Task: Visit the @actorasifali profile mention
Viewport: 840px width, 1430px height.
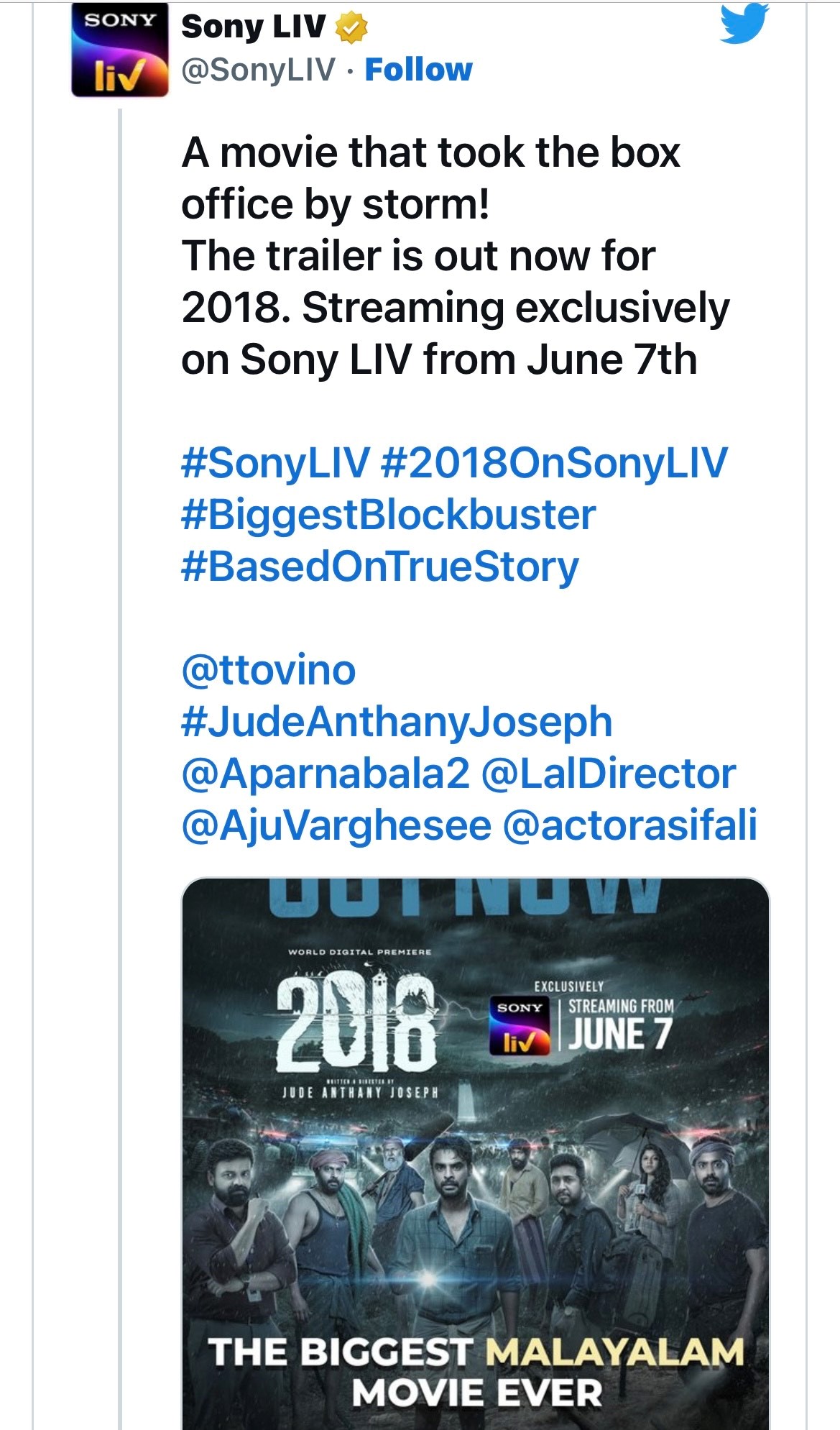Action: coord(629,825)
